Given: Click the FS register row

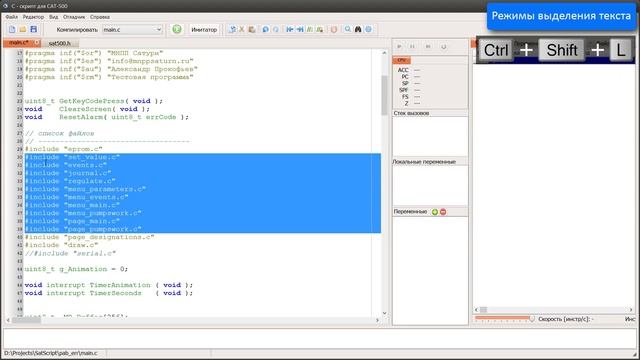Looking at the screenshot, I should click(x=410, y=96).
